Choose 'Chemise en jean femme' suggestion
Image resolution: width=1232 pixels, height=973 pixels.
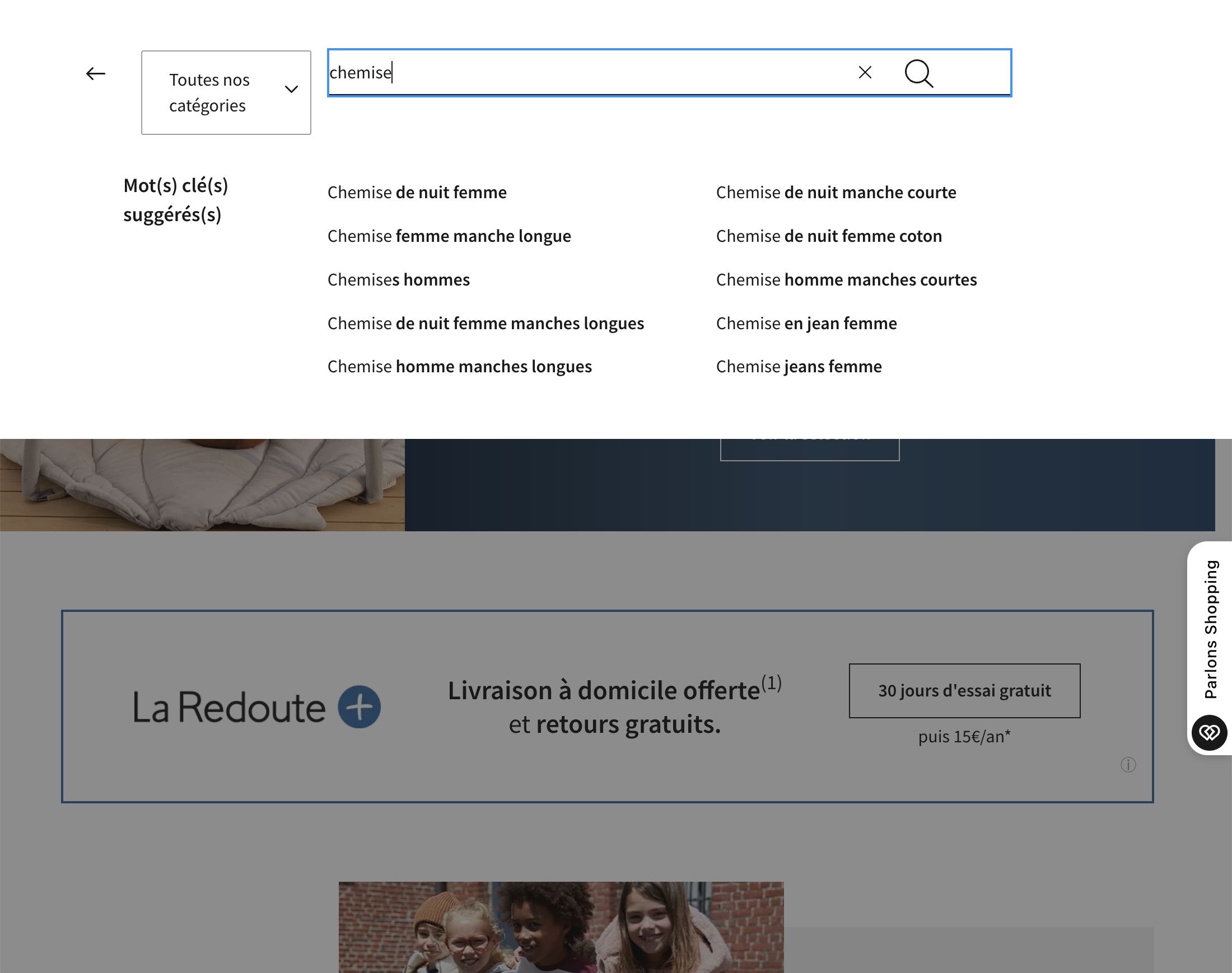(x=806, y=323)
